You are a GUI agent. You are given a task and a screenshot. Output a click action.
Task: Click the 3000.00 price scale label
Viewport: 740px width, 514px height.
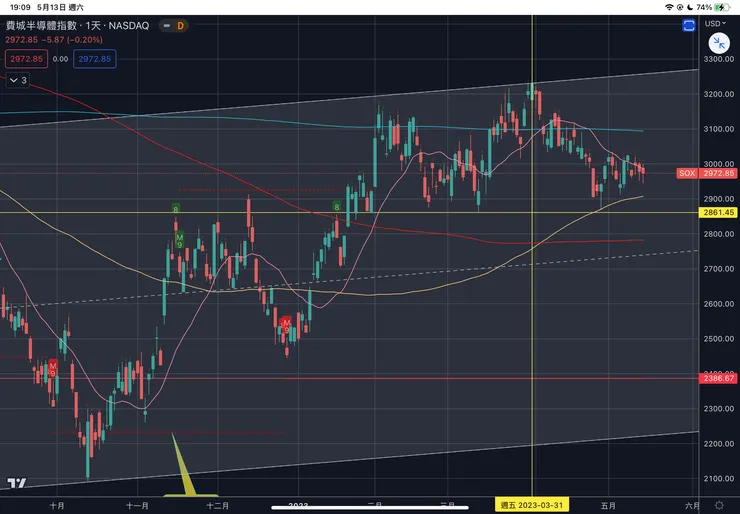pos(719,164)
